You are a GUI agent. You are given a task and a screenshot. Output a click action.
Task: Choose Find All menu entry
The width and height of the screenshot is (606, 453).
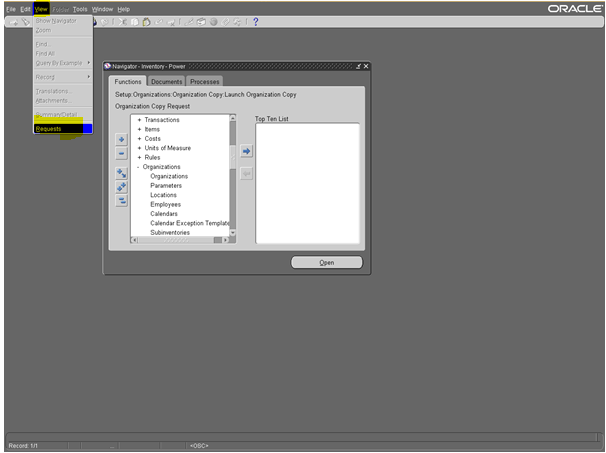pyautogui.click(x=63, y=53)
